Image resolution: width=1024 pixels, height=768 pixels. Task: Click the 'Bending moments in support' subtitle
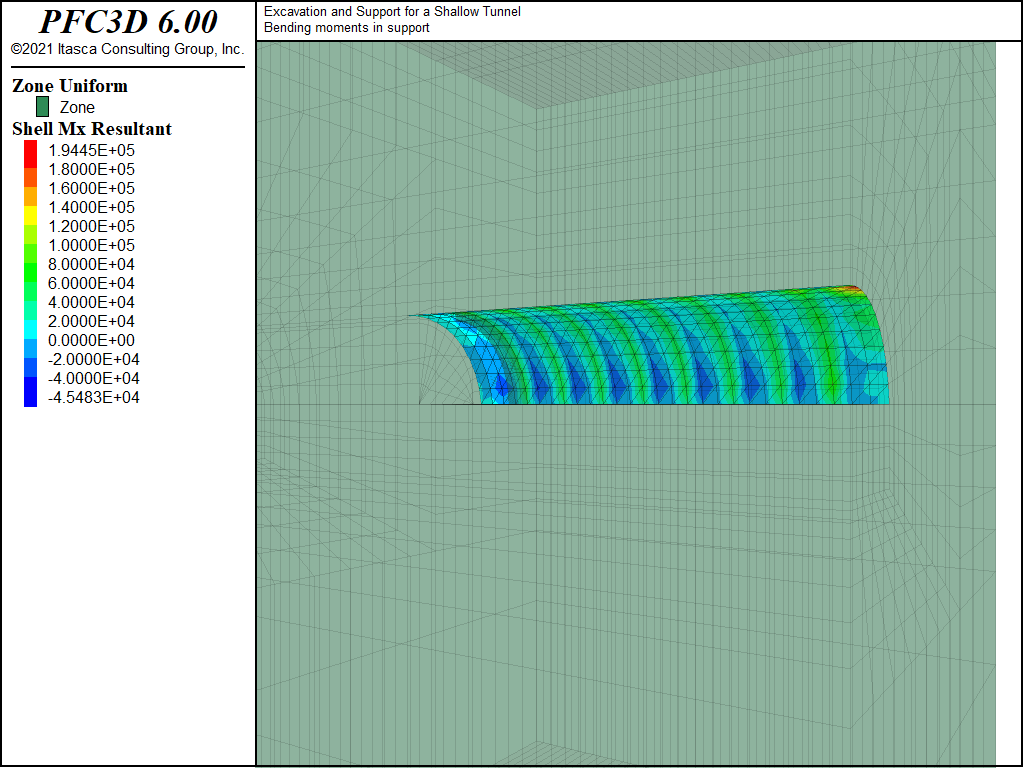point(346,28)
